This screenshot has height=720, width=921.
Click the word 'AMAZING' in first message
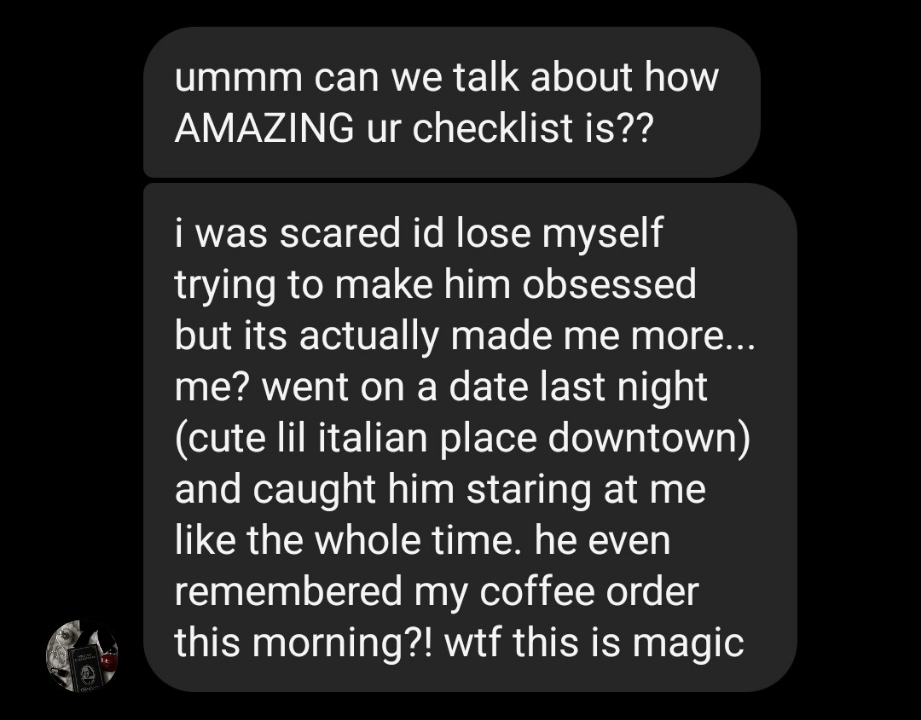click(x=264, y=128)
